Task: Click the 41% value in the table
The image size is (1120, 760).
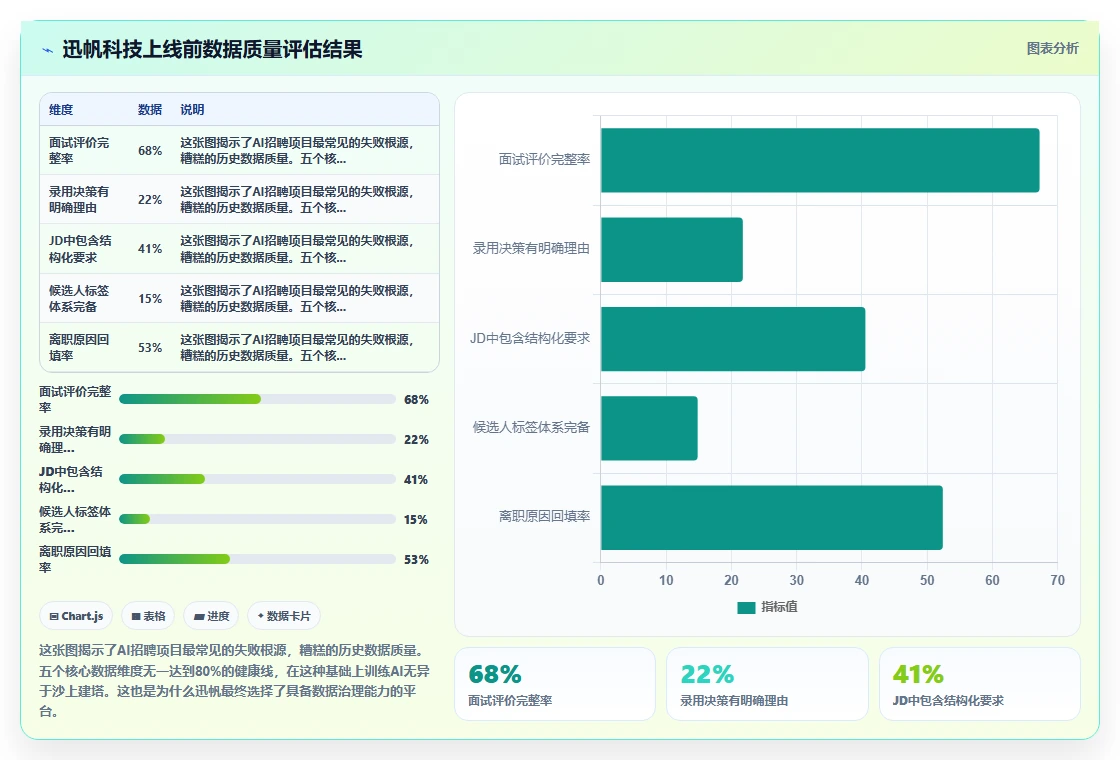Action: [x=150, y=249]
